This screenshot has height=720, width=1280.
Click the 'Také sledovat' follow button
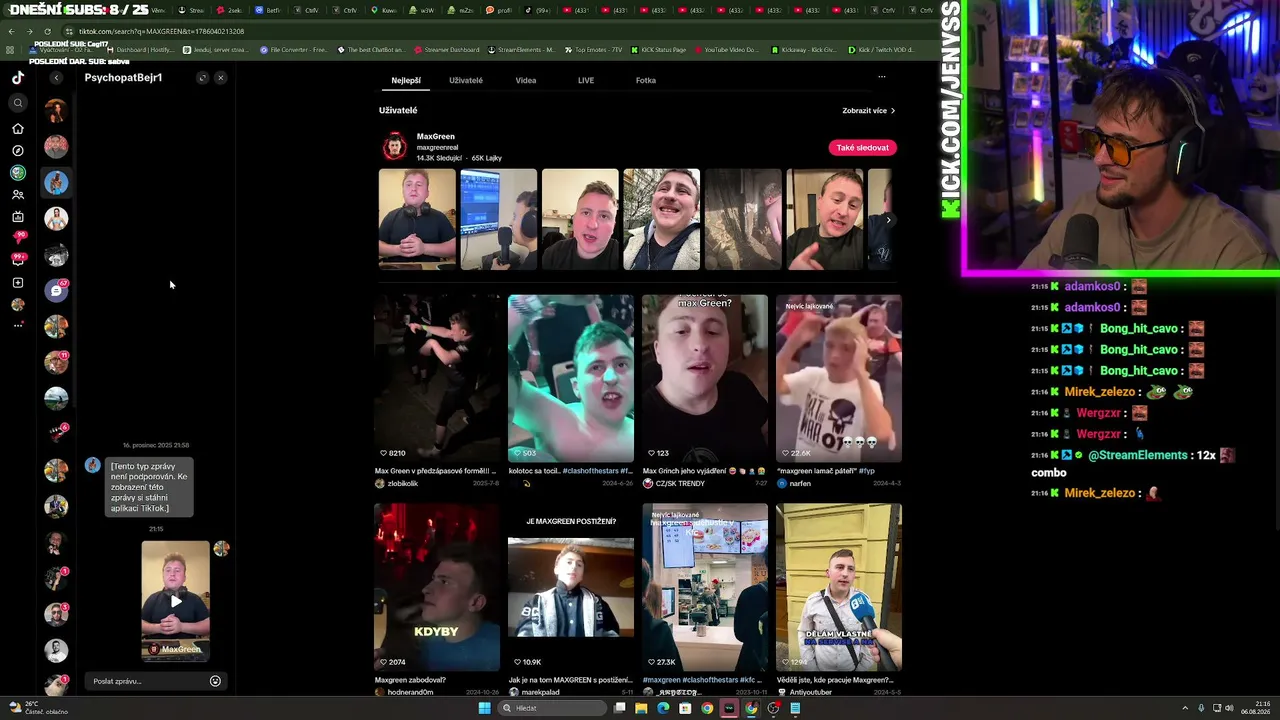pyautogui.click(x=862, y=148)
